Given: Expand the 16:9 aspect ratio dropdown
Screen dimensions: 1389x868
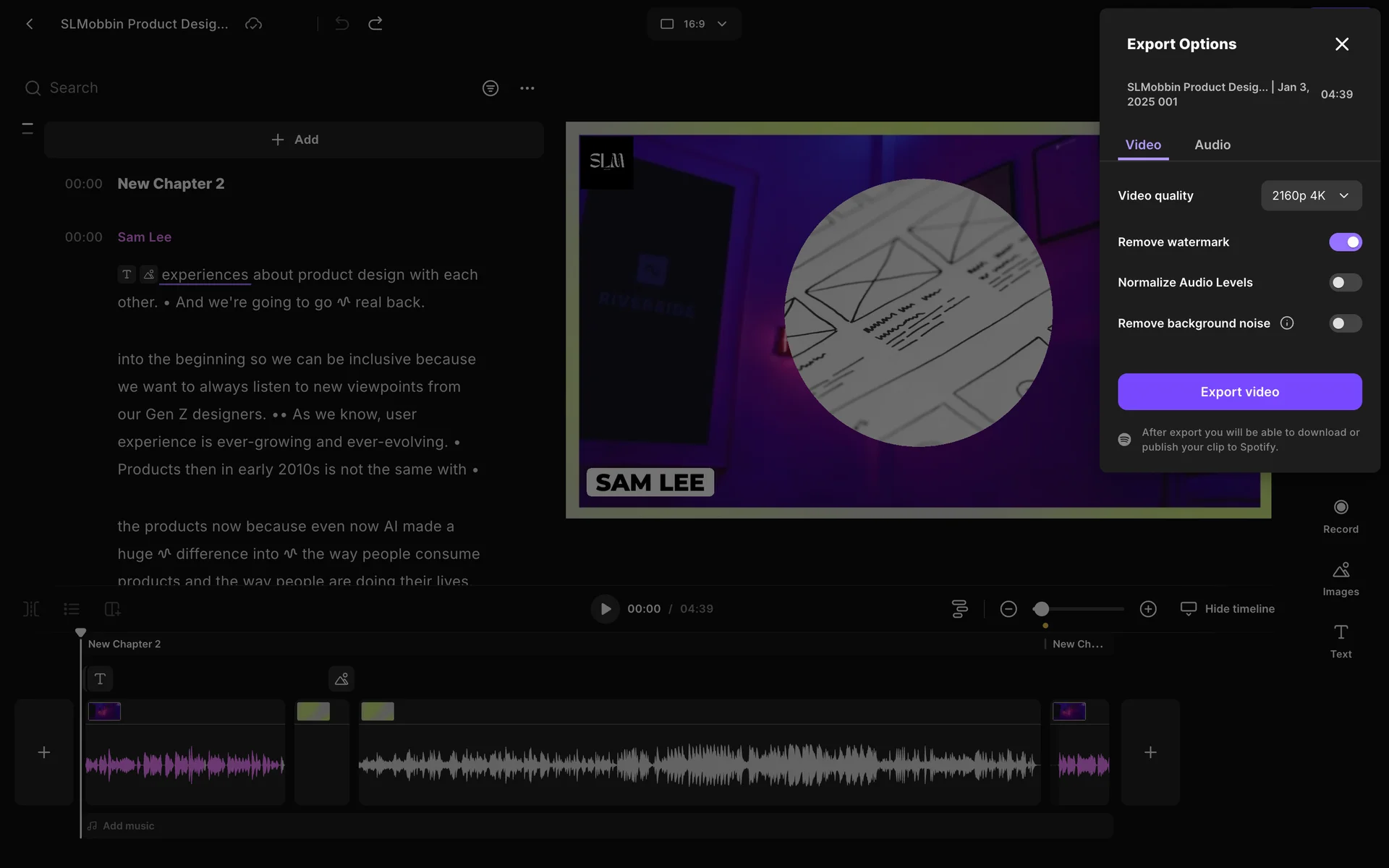Looking at the screenshot, I should coord(693,24).
